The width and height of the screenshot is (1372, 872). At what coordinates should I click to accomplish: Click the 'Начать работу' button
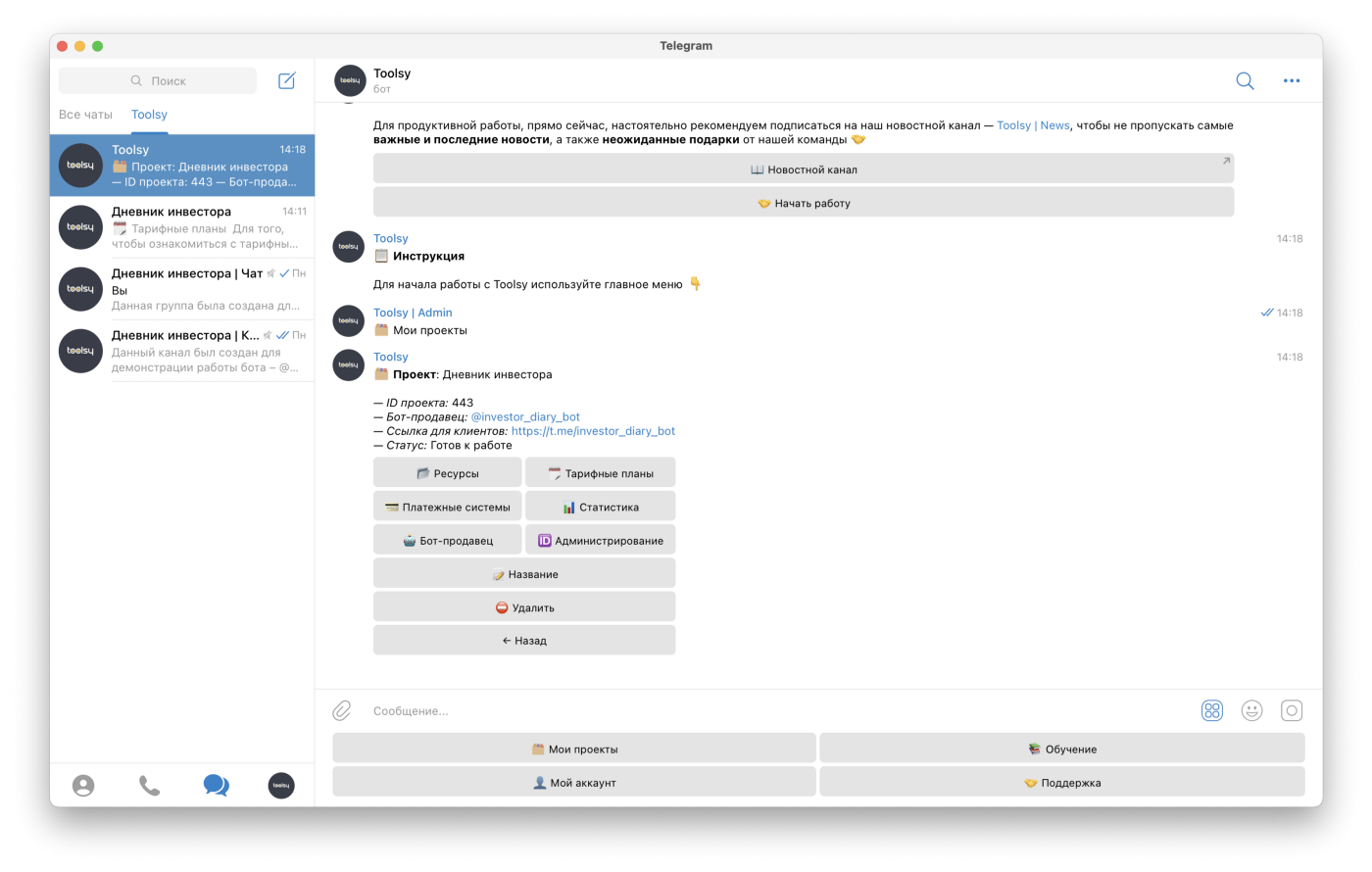804,202
